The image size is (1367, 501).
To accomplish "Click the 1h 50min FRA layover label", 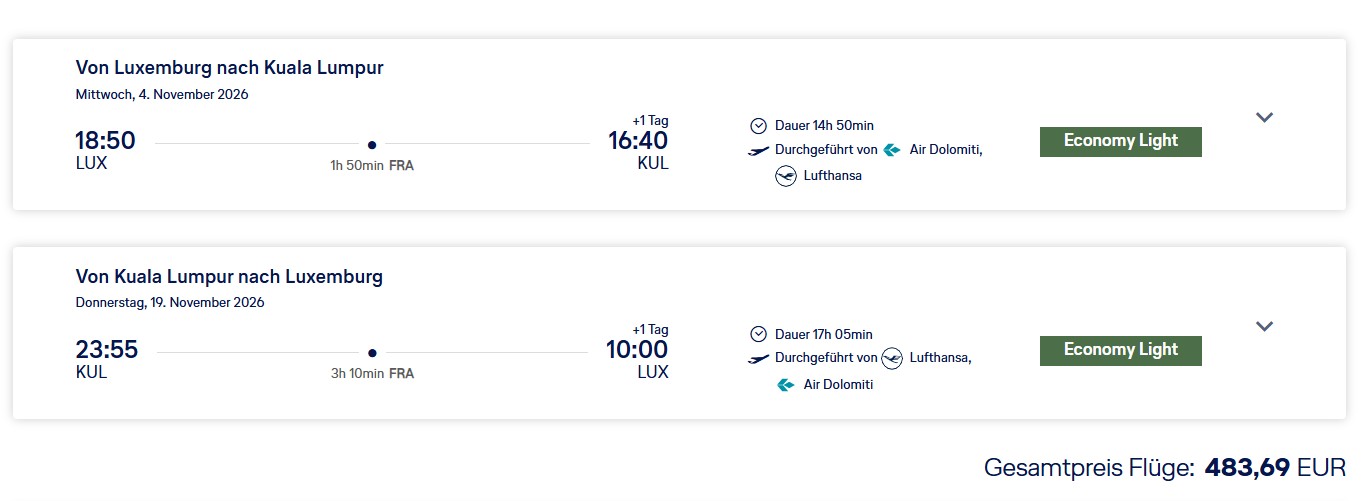I will 372,166.
